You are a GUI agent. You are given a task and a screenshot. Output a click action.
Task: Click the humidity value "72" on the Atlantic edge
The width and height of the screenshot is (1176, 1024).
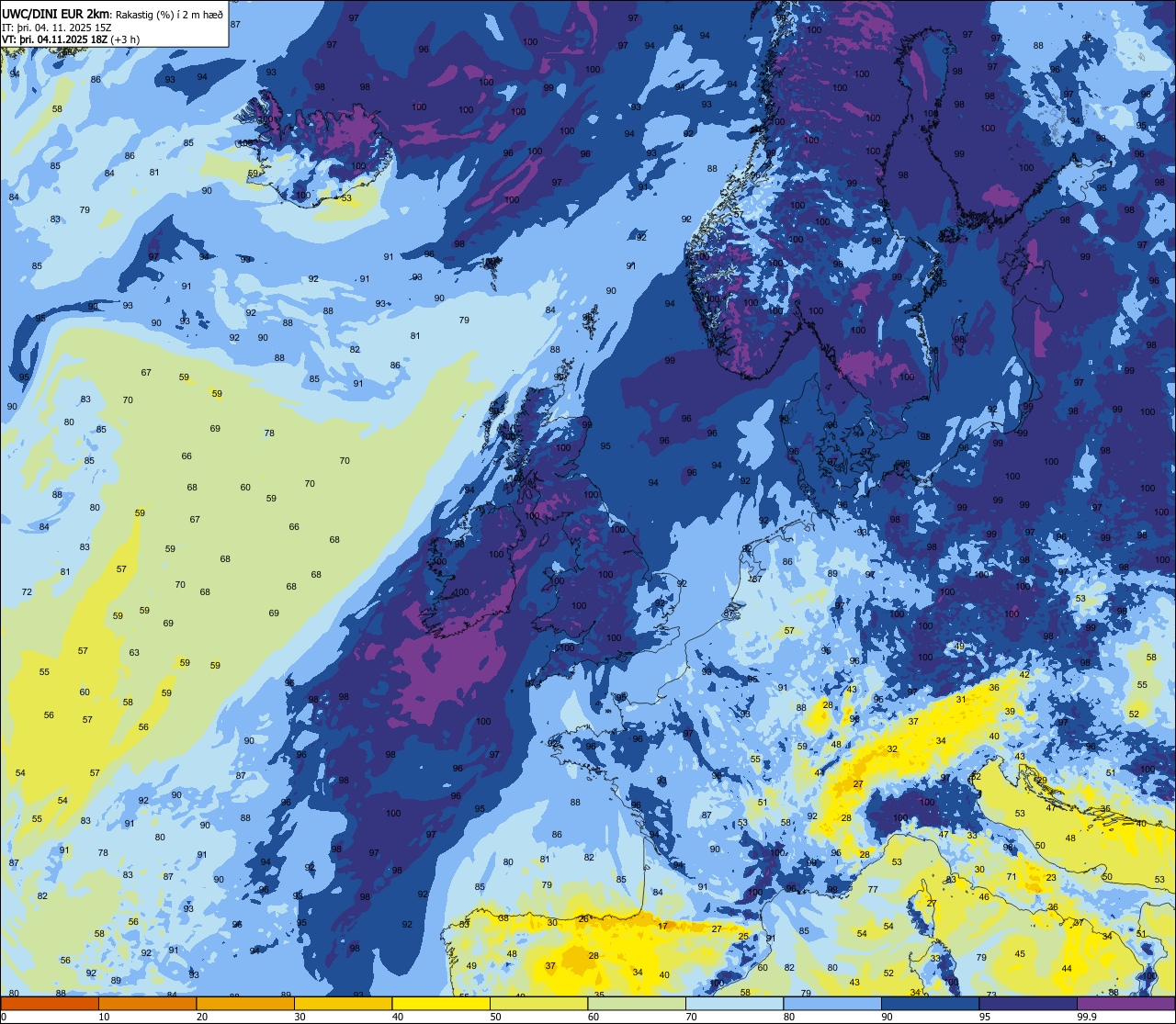click(27, 591)
